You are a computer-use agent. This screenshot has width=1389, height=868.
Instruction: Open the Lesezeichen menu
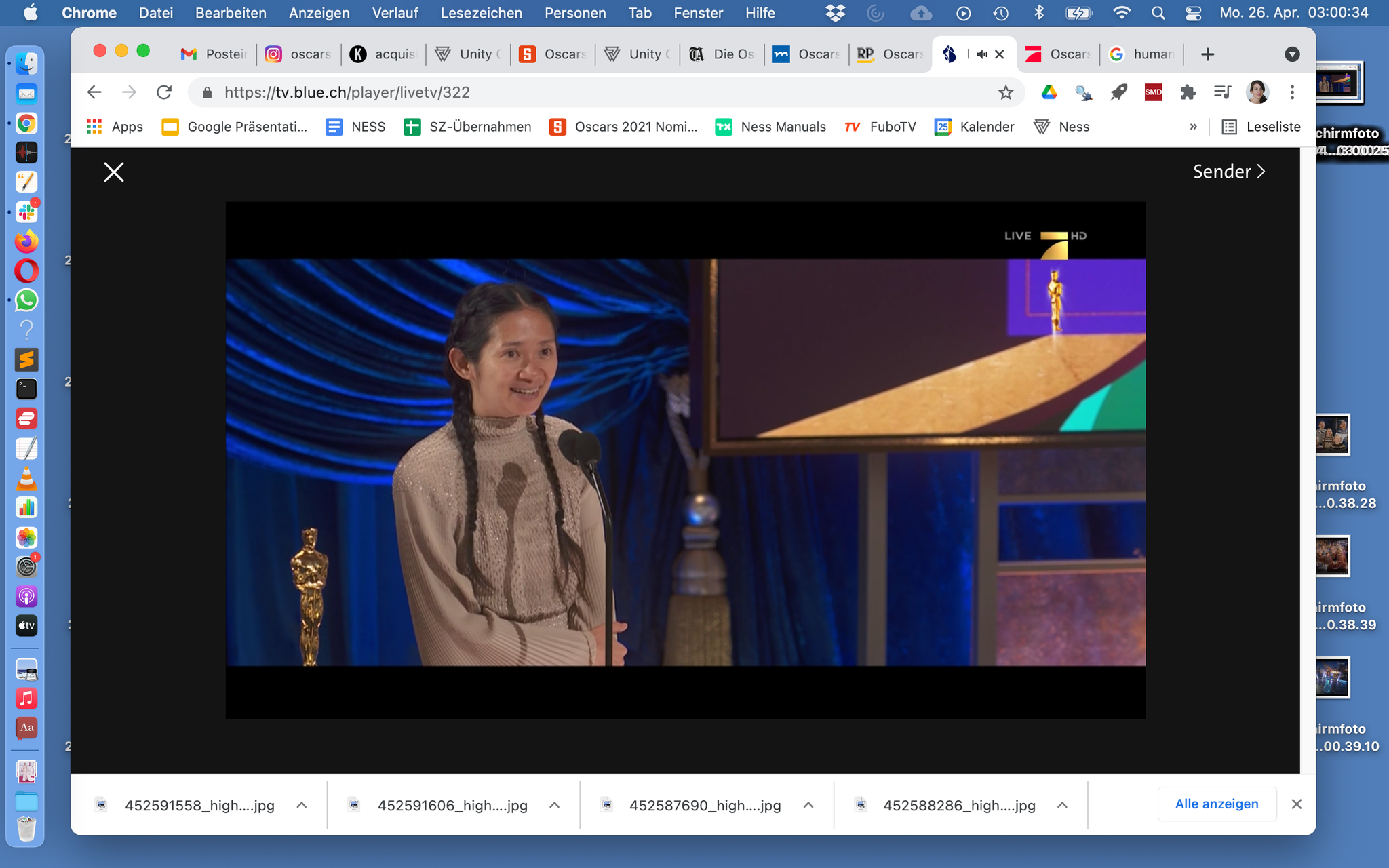[x=481, y=13]
